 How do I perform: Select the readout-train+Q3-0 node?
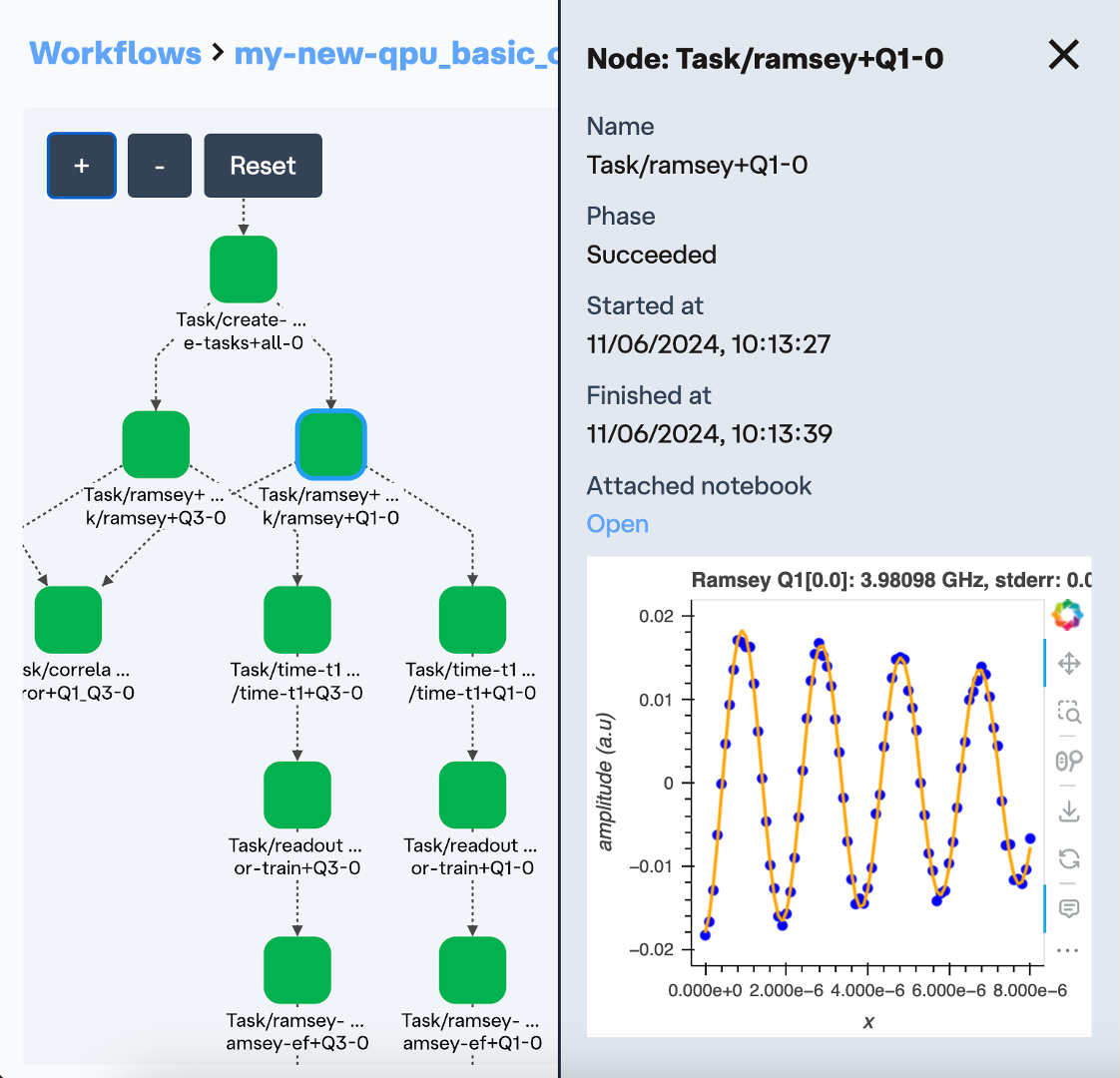(x=297, y=795)
